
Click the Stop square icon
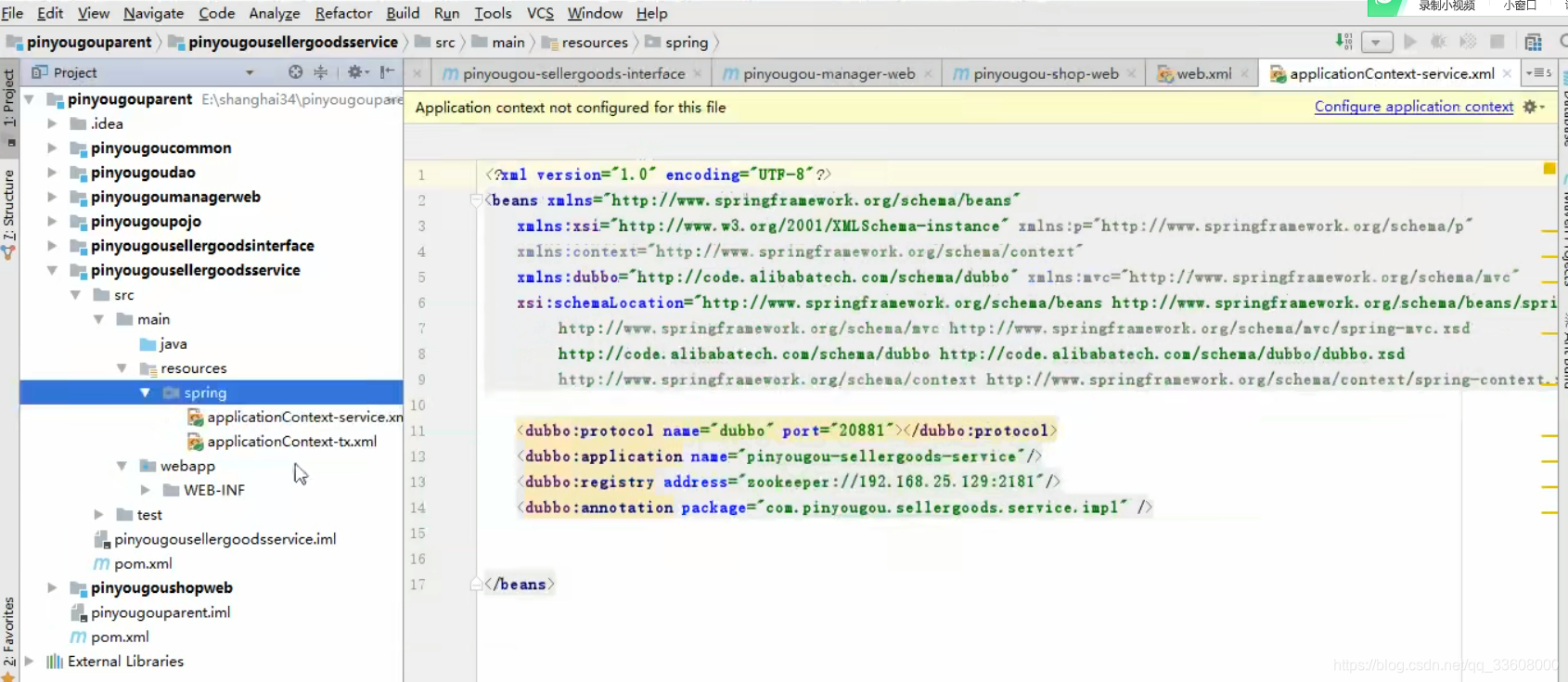coord(1497,42)
